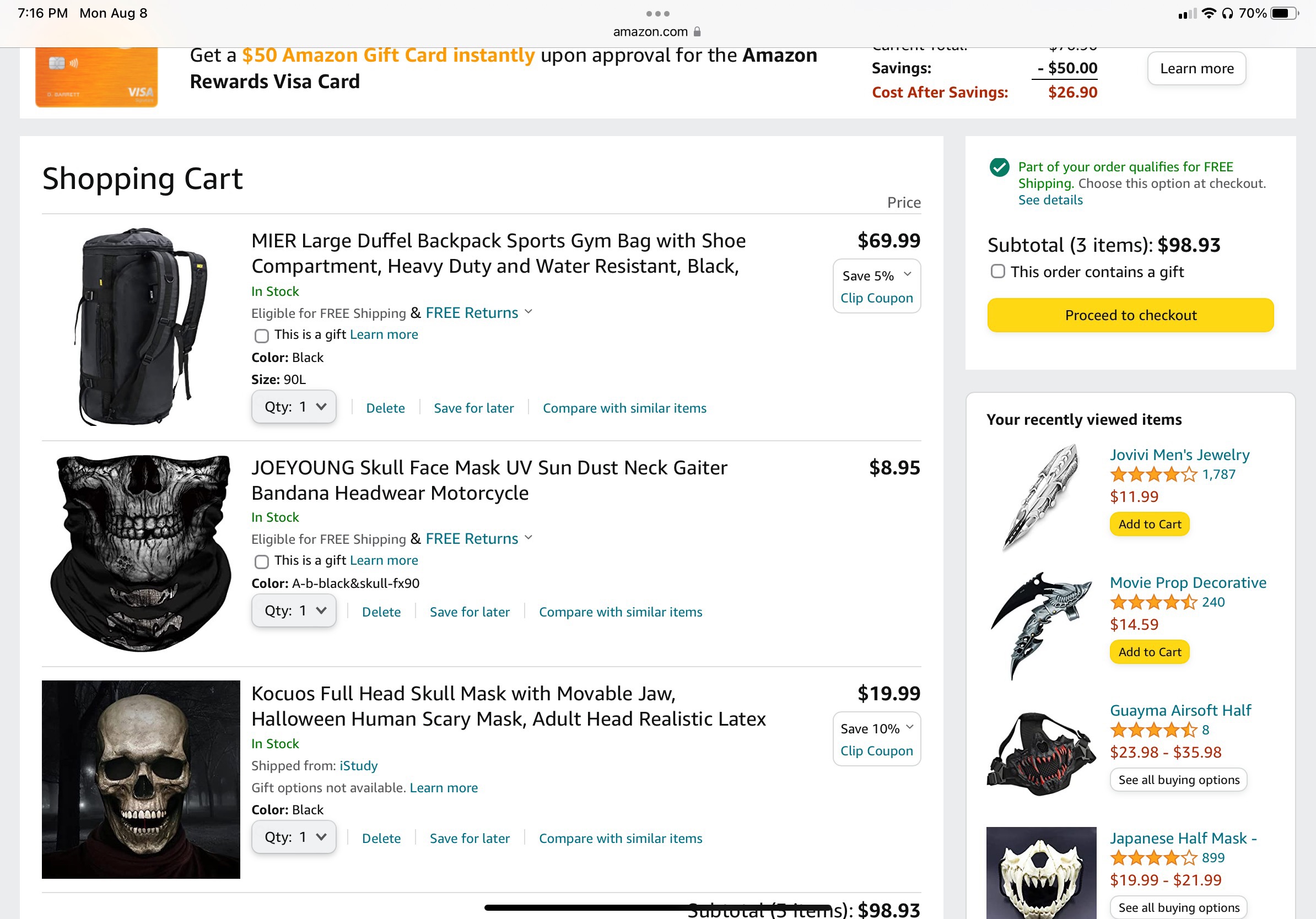Viewport: 1316px width, 919px height.
Task: Click the Japanese Half Mask star rating
Action: (x=1153, y=858)
